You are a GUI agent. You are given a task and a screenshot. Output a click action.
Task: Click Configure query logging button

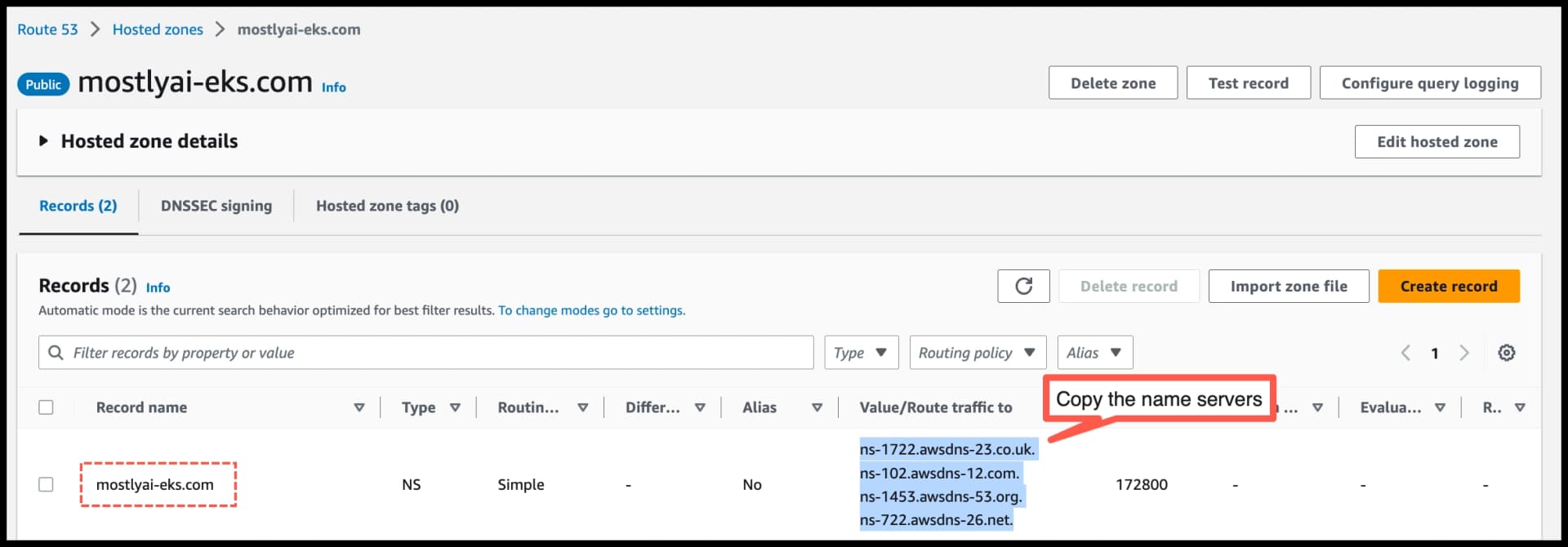point(1430,82)
